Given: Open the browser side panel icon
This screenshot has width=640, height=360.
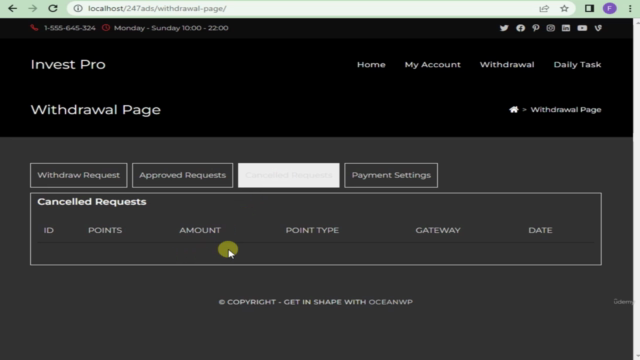Looking at the screenshot, I should click(589, 9).
